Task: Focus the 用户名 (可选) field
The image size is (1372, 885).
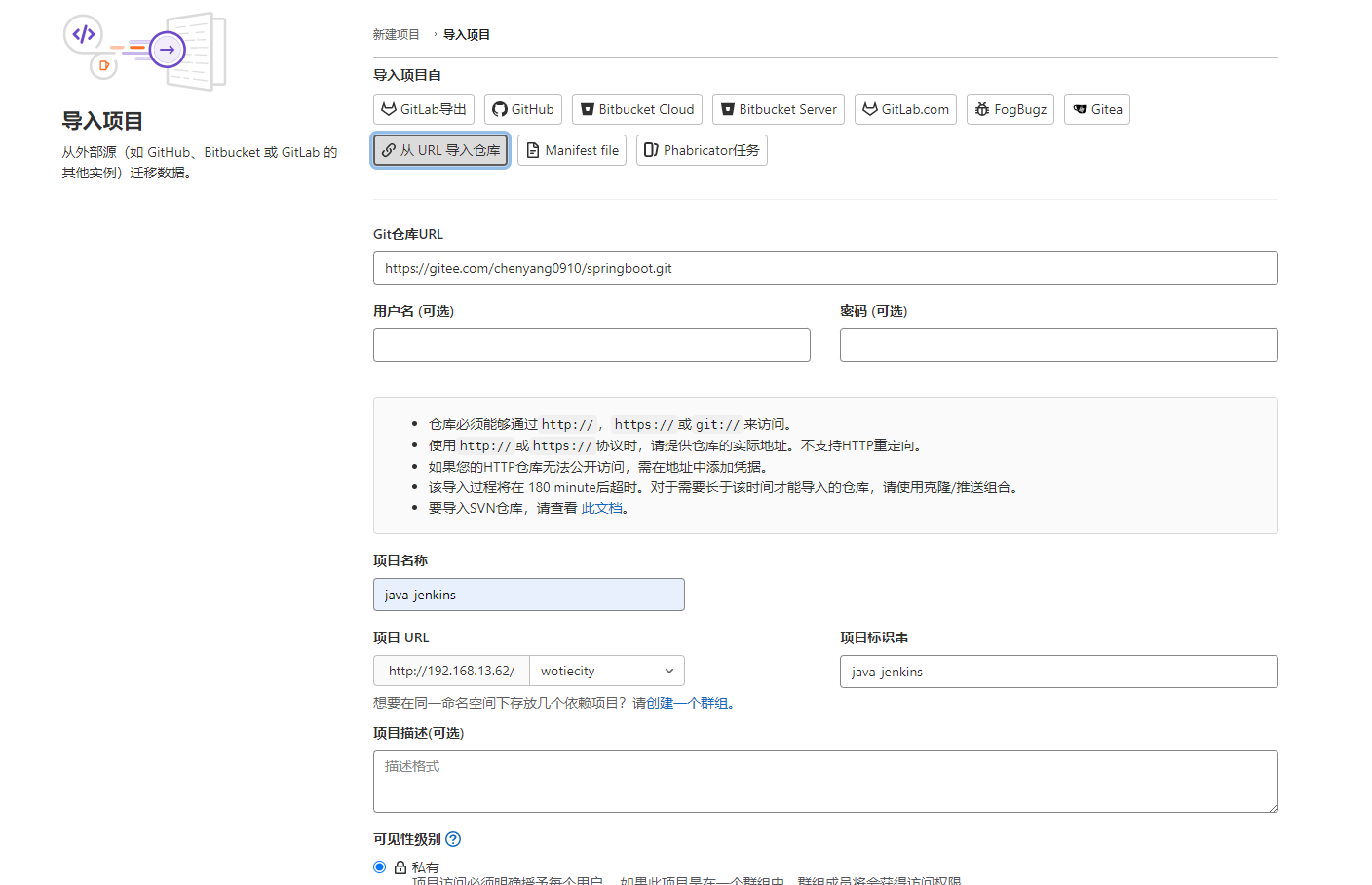Action: click(x=591, y=345)
